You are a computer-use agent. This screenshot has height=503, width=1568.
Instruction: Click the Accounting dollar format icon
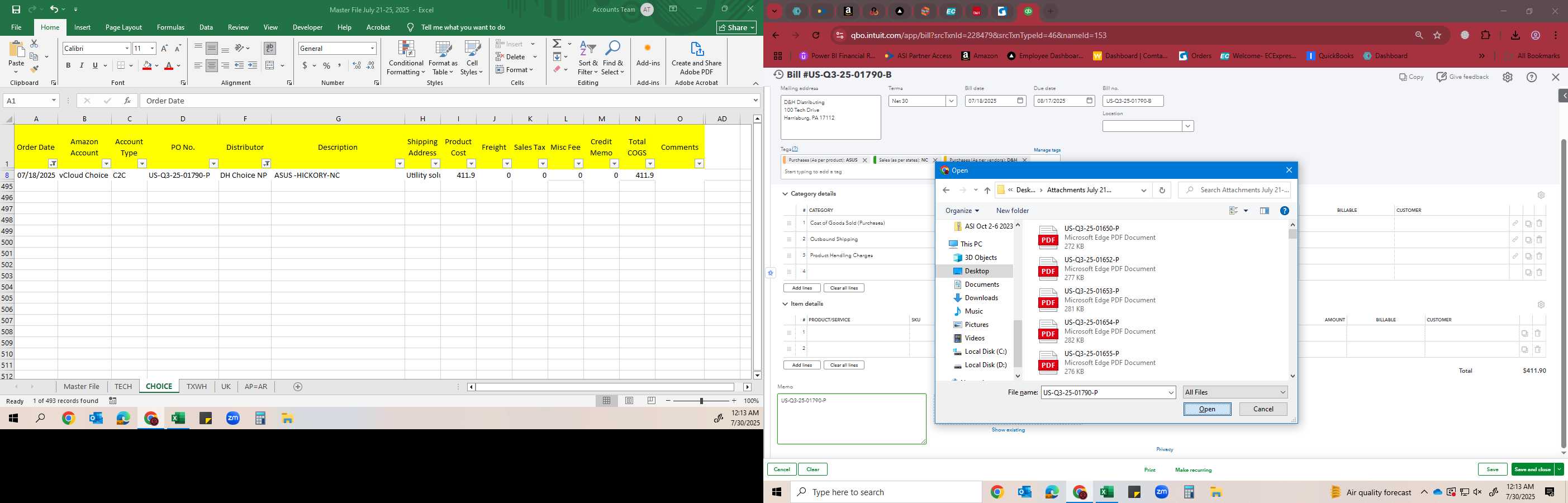(305, 65)
